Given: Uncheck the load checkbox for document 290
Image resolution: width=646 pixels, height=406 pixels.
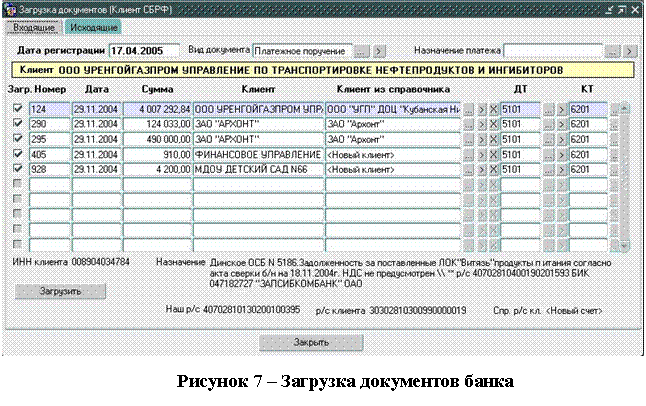Looking at the screenshot, I should pos(17,123).
